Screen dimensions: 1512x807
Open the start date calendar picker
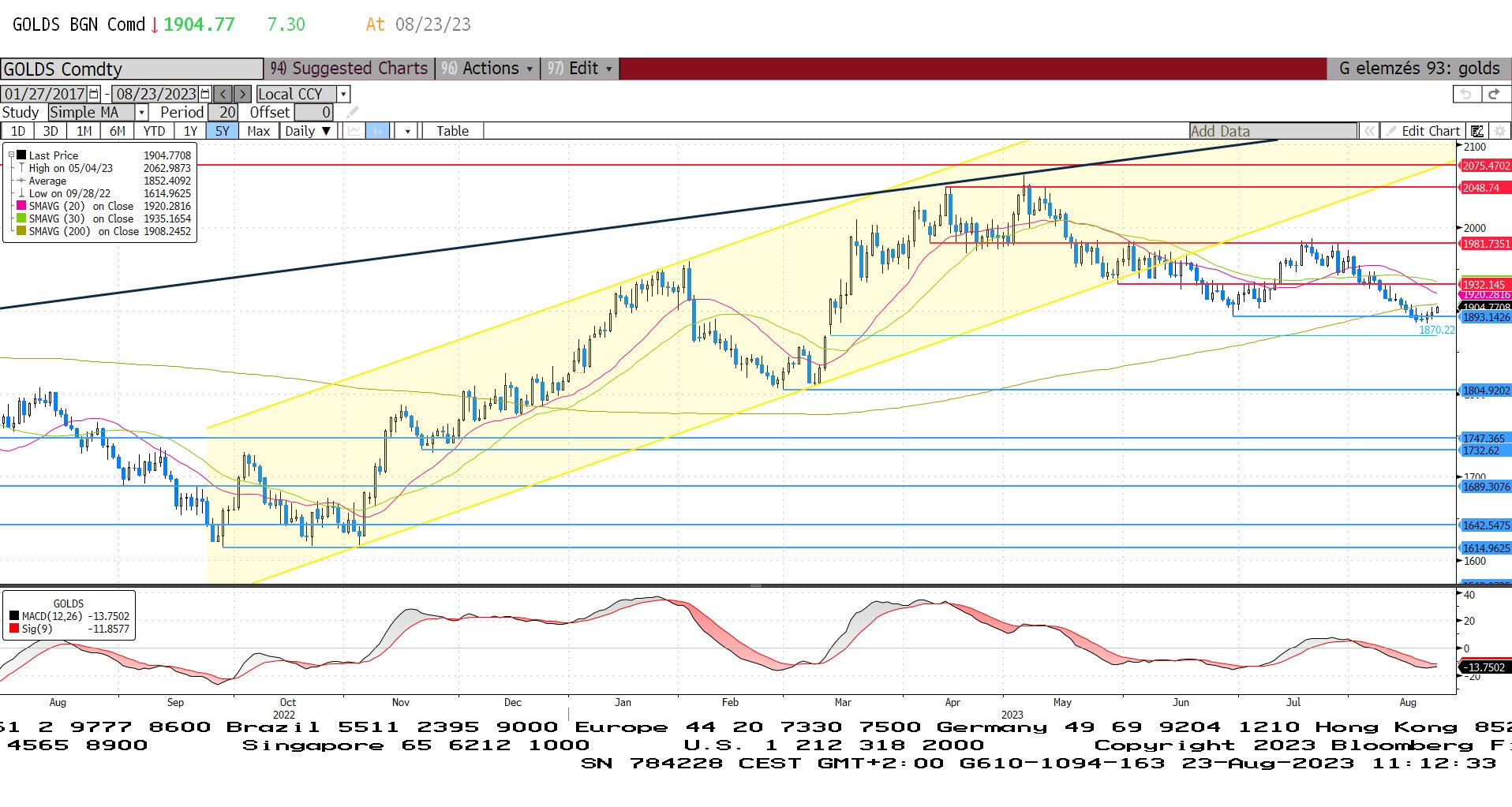tap(94, 94)
